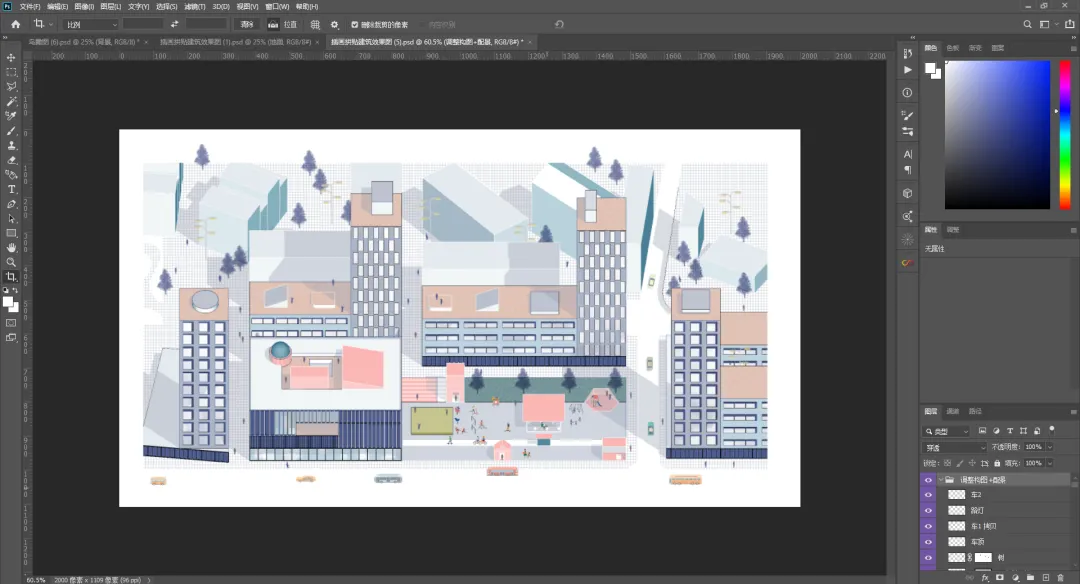Image resolution: width=1080 pixels, height=584 pixels.
Task: Pick the Zoom tool
Action: (x=12, y=262)
